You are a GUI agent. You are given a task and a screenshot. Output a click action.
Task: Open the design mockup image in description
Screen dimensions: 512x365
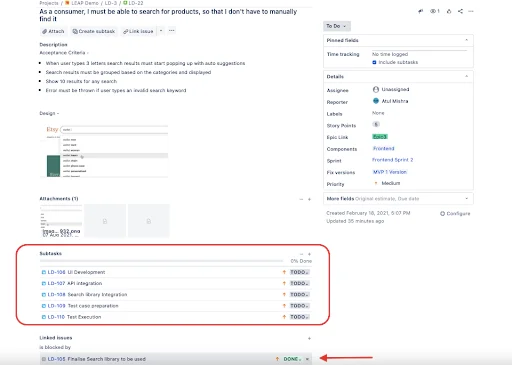click(x=104, y=151)
